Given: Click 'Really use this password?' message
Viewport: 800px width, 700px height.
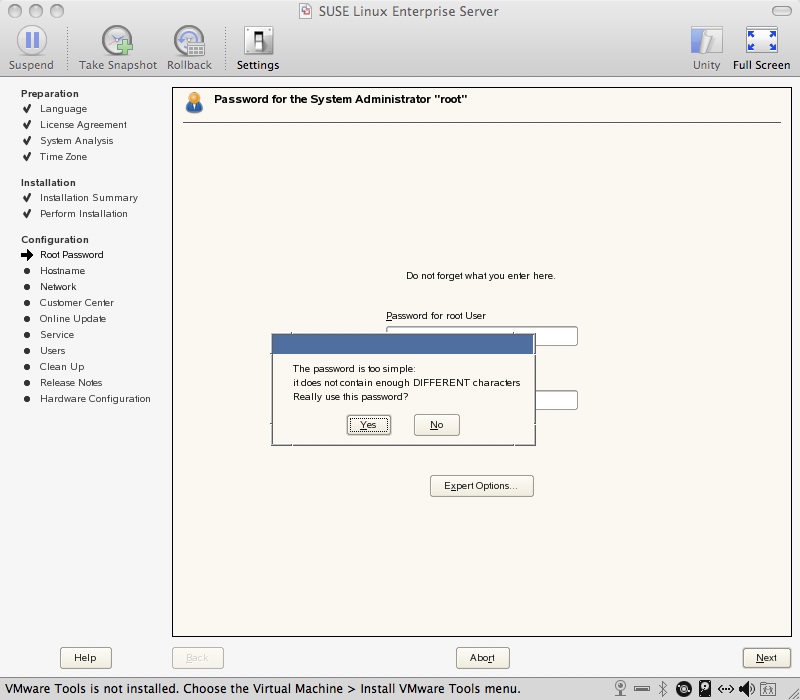Looking at the screenshot, I should 351,397.
